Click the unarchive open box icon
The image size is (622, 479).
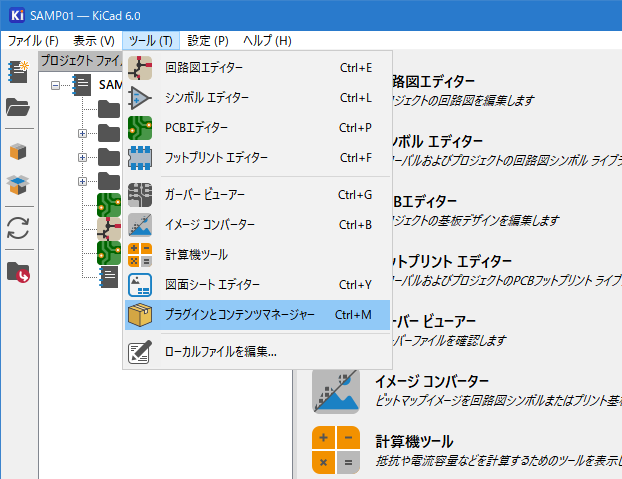click(18, 185)
